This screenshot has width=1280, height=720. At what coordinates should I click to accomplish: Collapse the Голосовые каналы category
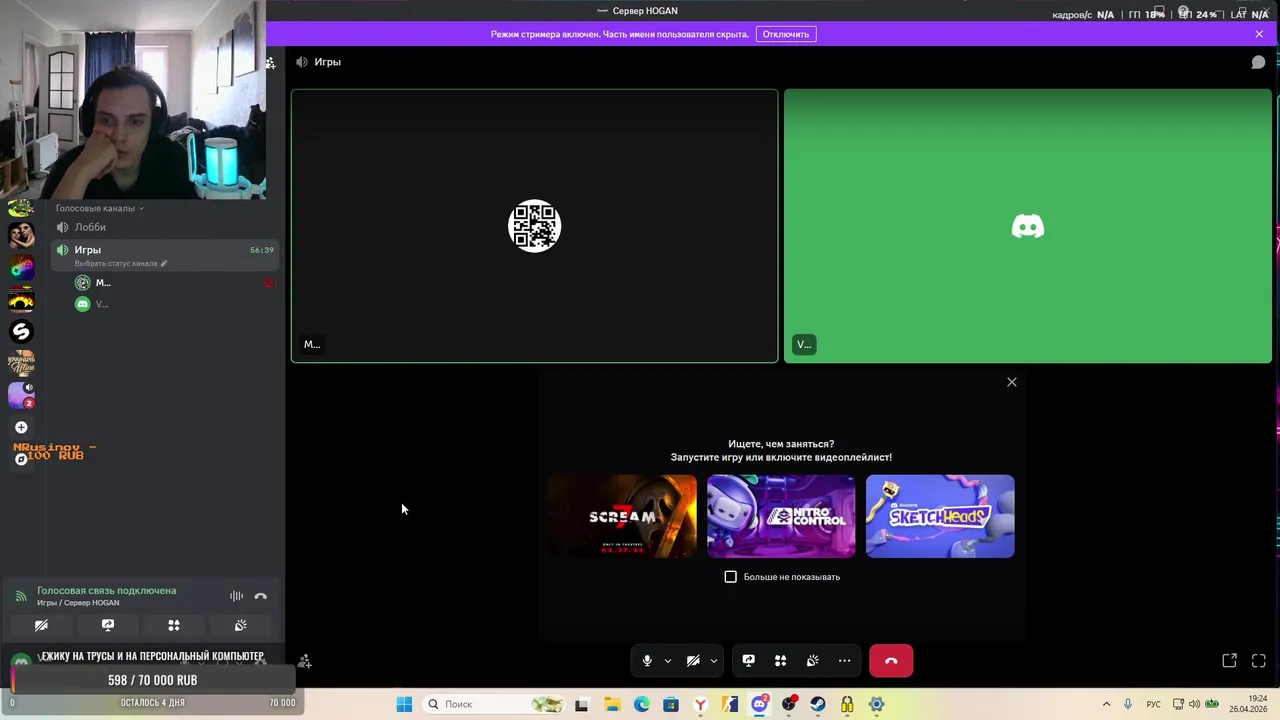click(100, 208)
